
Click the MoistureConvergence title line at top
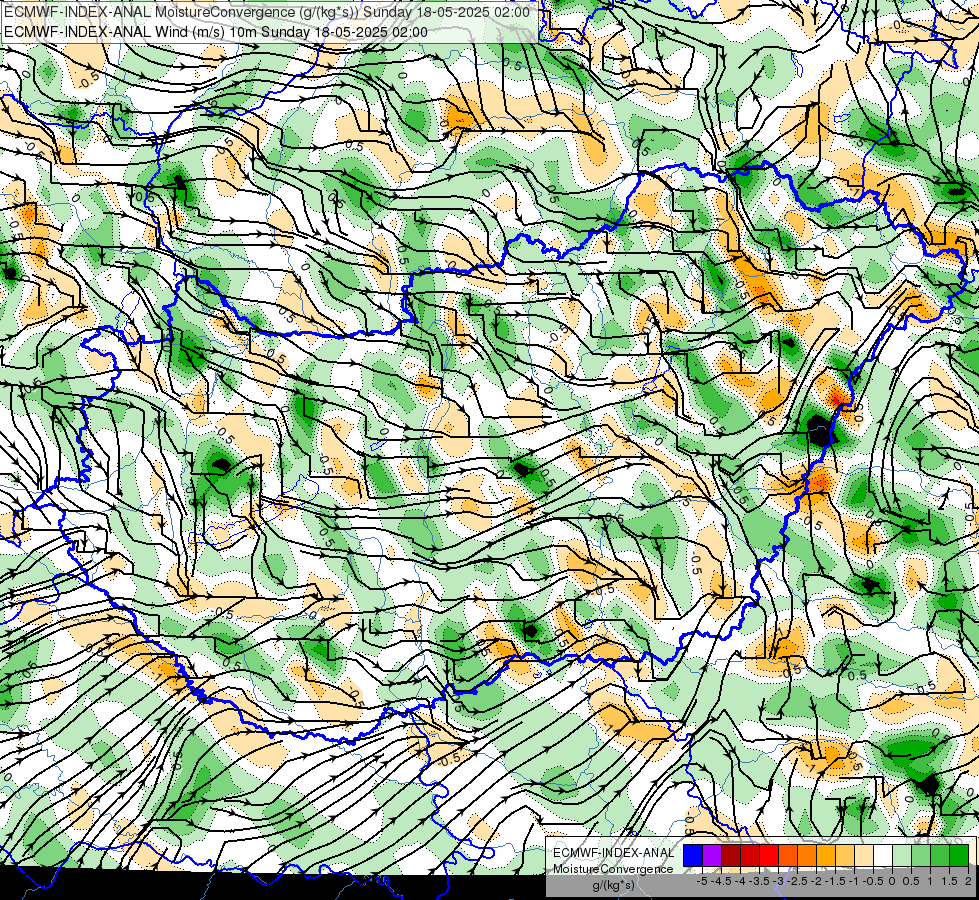click(267, 12)
